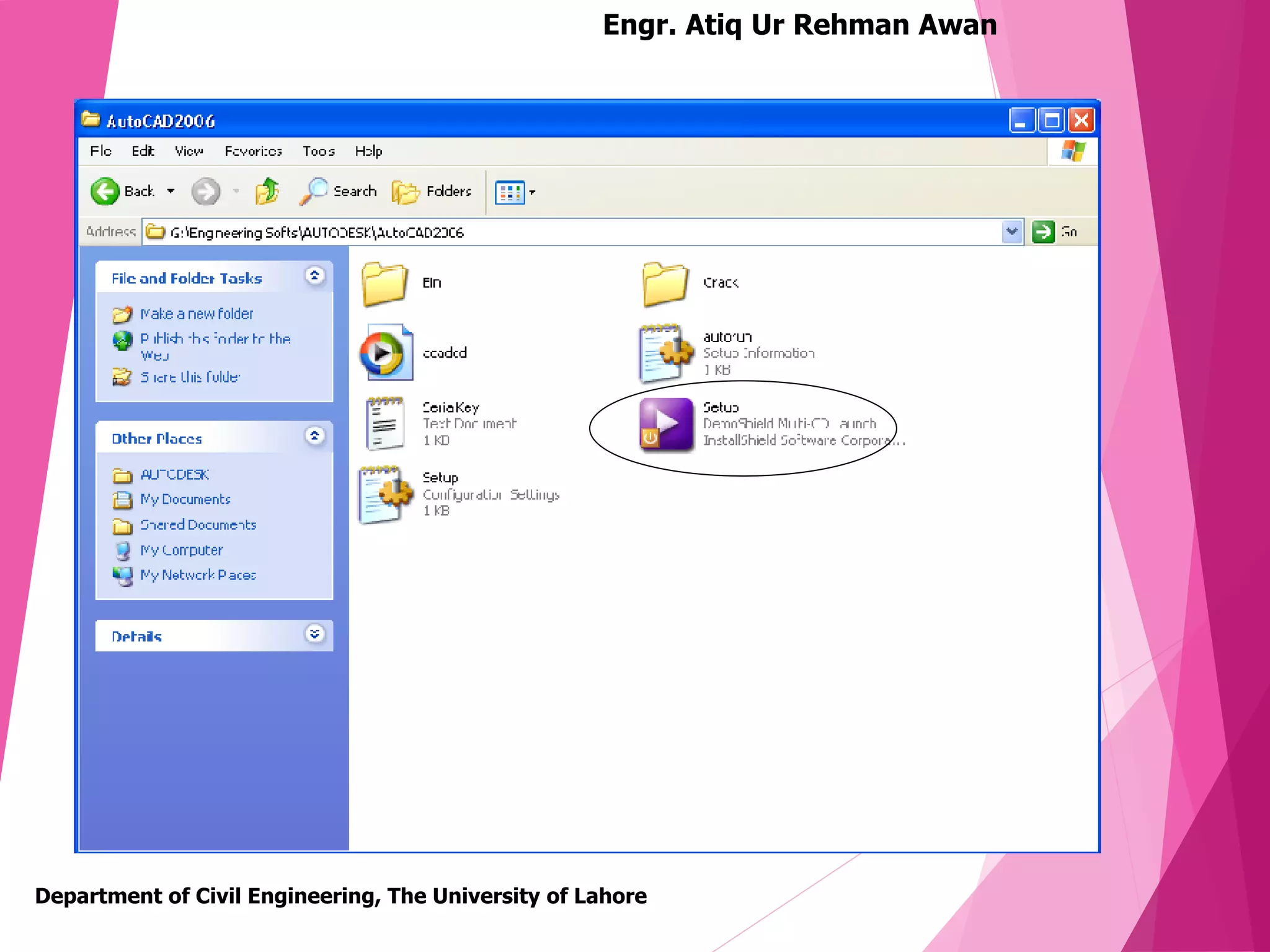Toggle the Folders pane button

pos(432,192)
